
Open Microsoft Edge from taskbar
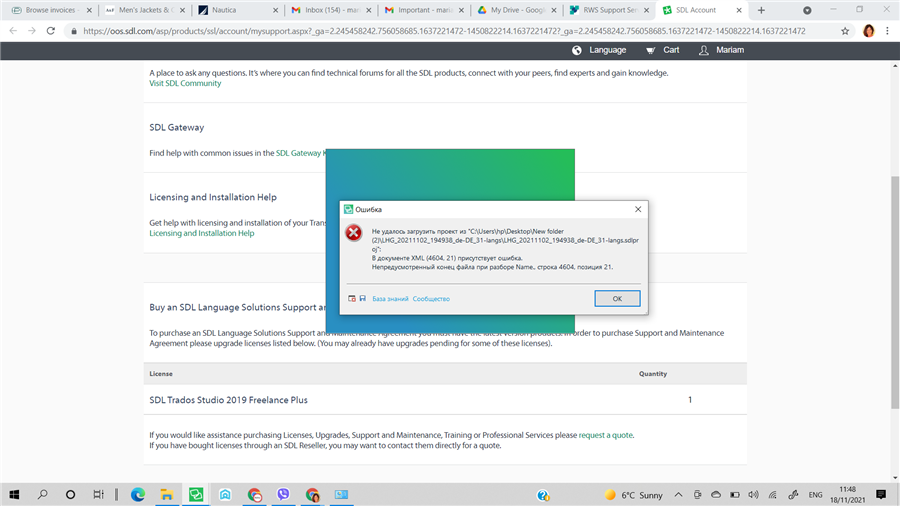pos(138,495)
